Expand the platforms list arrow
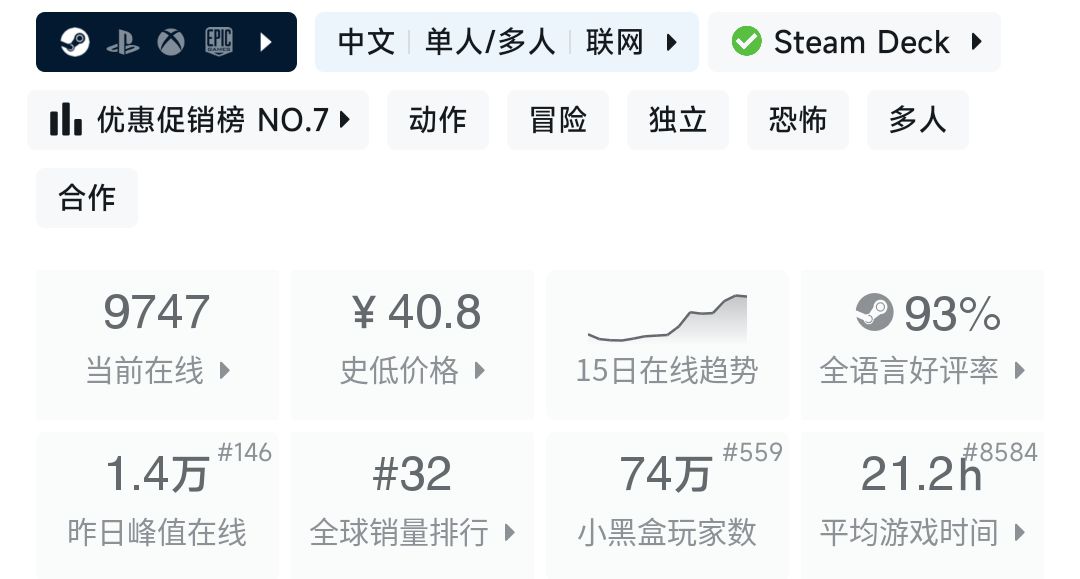Viewport: 1080px width, 579px height. coord(266,42)
